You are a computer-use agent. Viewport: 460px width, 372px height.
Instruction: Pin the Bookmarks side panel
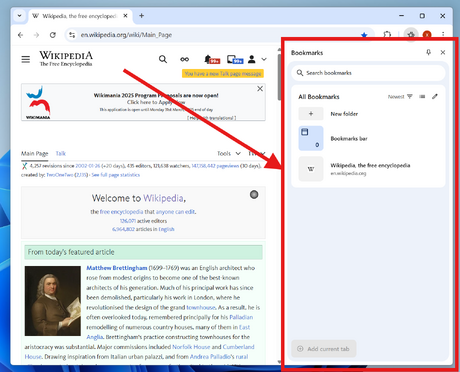pos(429,52)
